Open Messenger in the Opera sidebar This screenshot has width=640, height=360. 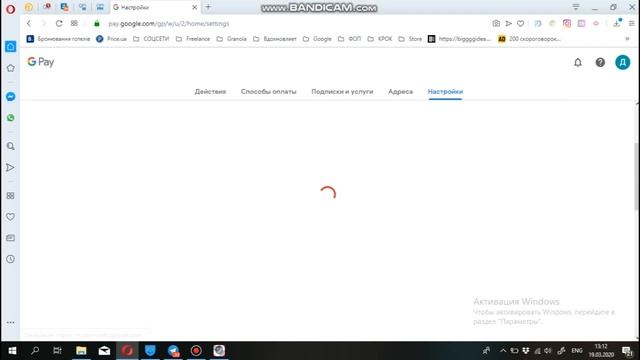(11, 97)
